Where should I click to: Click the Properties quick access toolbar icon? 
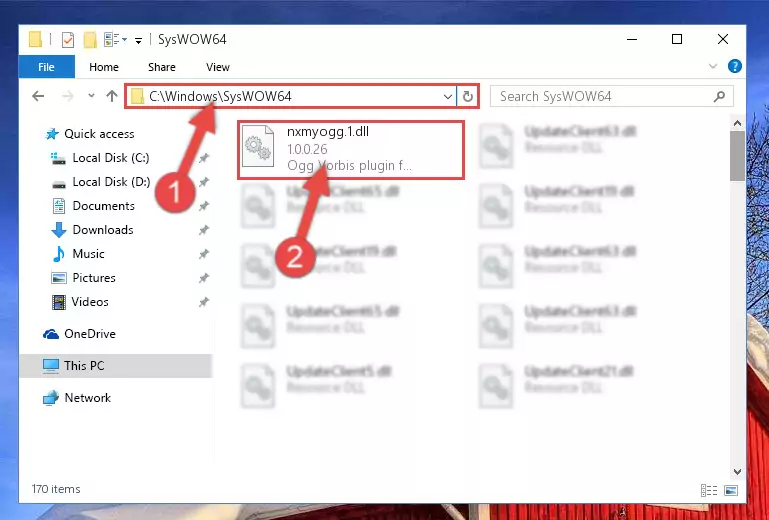pos(68,40)
